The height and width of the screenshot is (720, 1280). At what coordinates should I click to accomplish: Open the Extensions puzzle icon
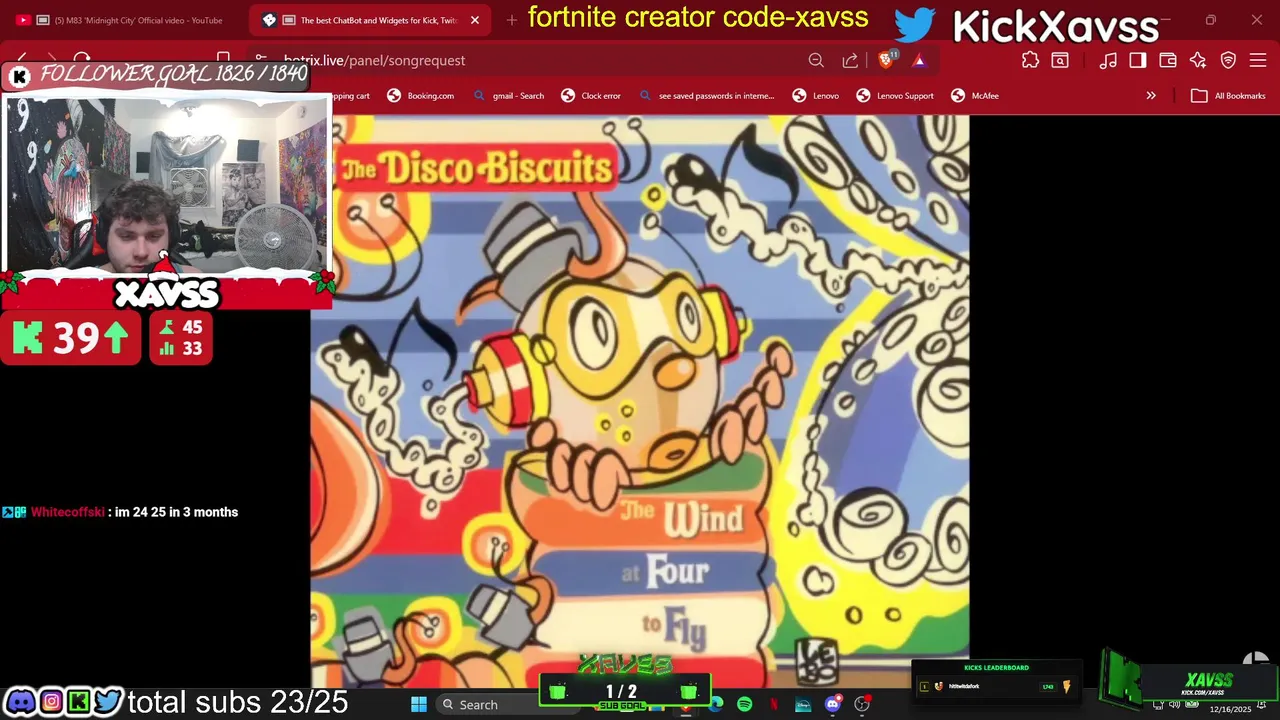point(1030,61)
